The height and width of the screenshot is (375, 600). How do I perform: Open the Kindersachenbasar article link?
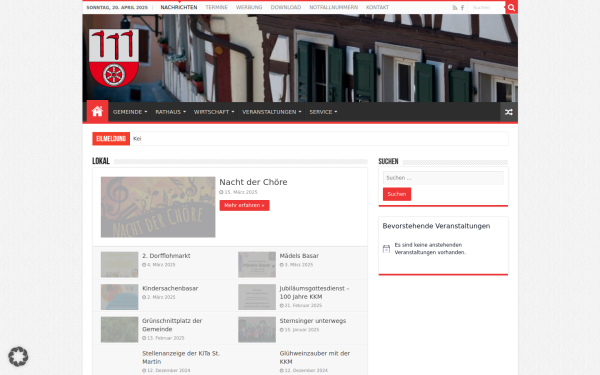click(x=170, y=288)
